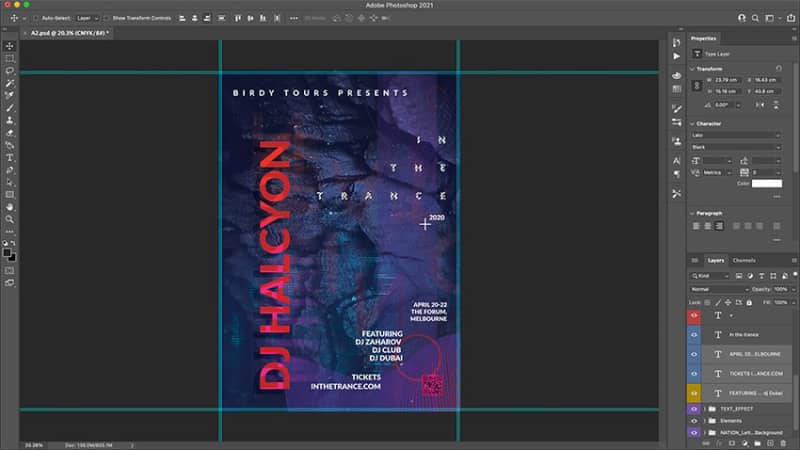Collapse the Transform section
Viewport: 800px width, 450px height.
pyautogui.click(x=692, y=69)
